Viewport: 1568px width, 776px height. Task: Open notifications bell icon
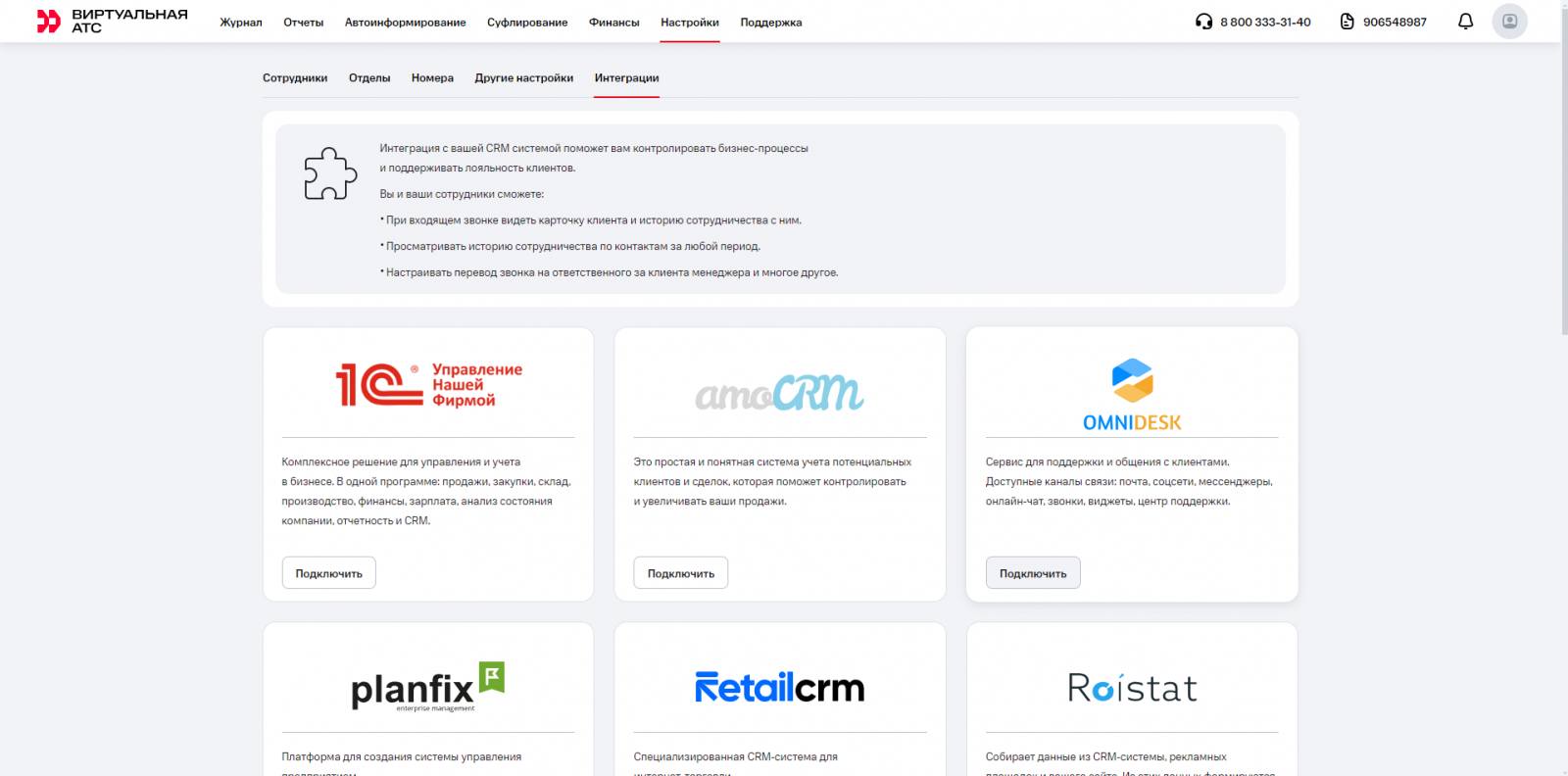pos(1465,22)
